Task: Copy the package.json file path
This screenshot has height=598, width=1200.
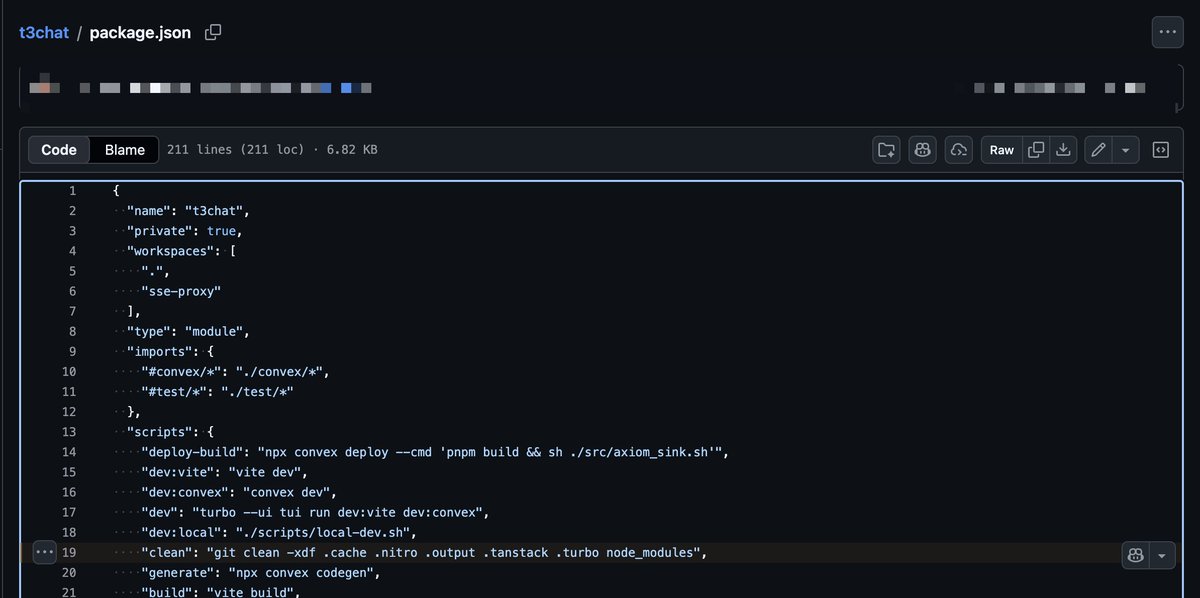Action: click(213, 32)
